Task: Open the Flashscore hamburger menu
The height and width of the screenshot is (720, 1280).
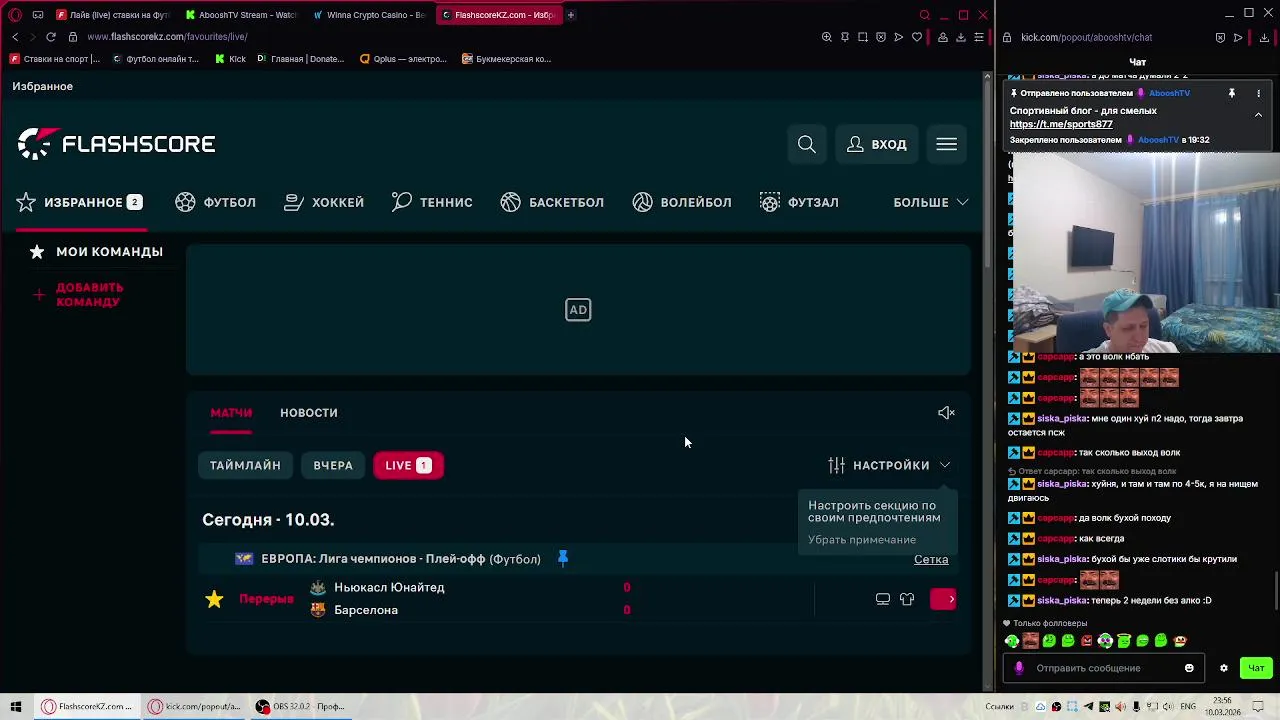Action: [946, 144]
